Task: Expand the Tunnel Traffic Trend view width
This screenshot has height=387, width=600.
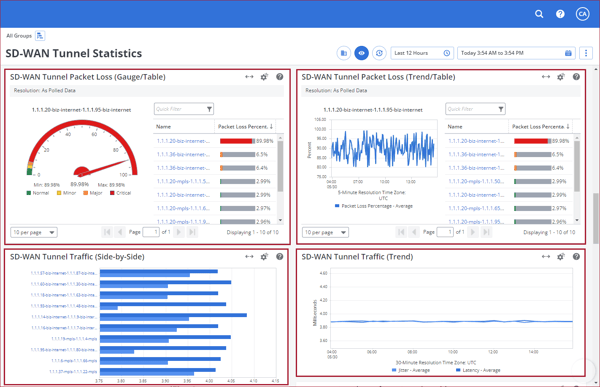Action: click(x=546, y=256)
